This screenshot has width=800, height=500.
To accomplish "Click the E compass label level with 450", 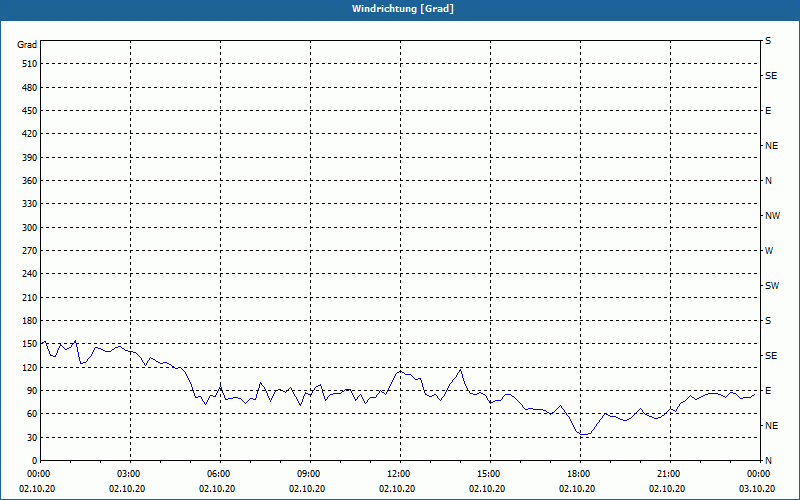I will 768,111.
